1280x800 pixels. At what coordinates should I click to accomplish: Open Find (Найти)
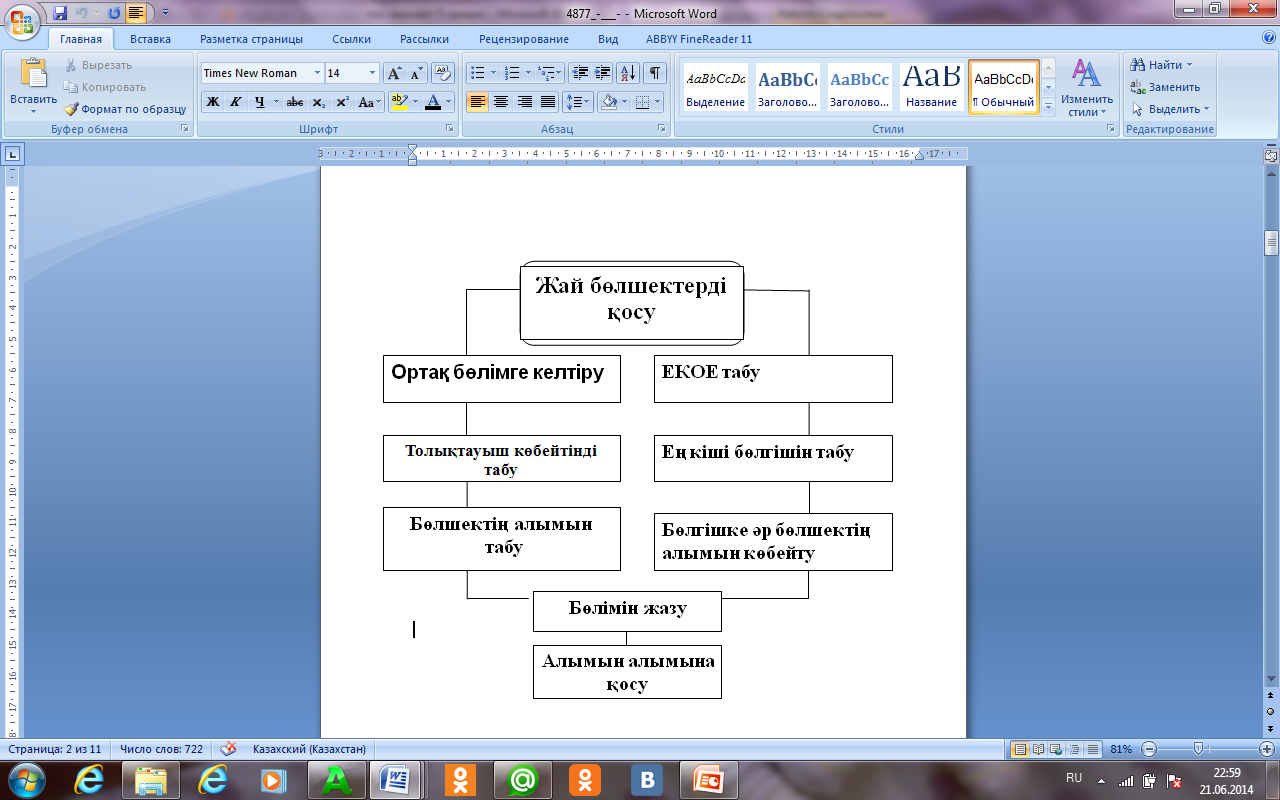tap(1162, 65)
